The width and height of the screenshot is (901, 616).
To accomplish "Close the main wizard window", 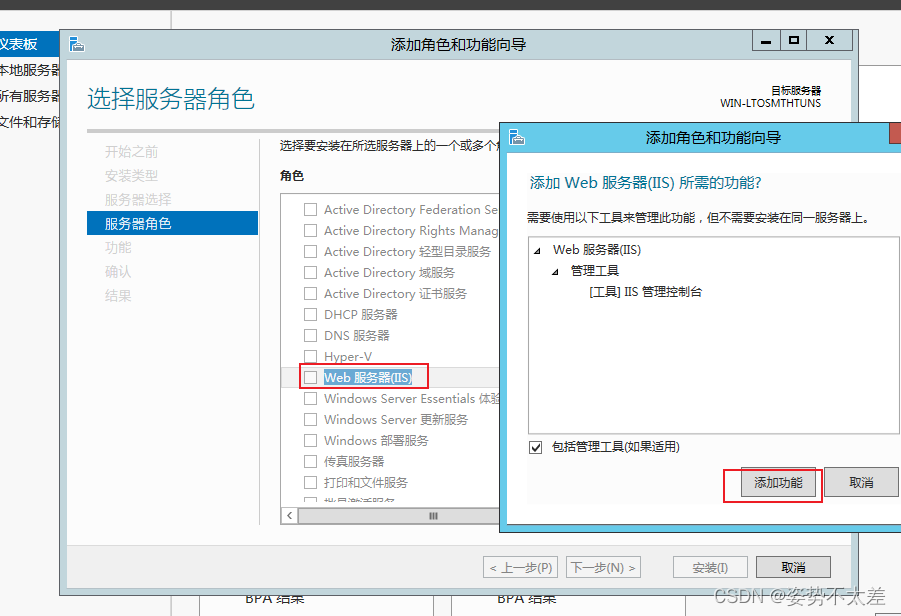I will 829,41.
